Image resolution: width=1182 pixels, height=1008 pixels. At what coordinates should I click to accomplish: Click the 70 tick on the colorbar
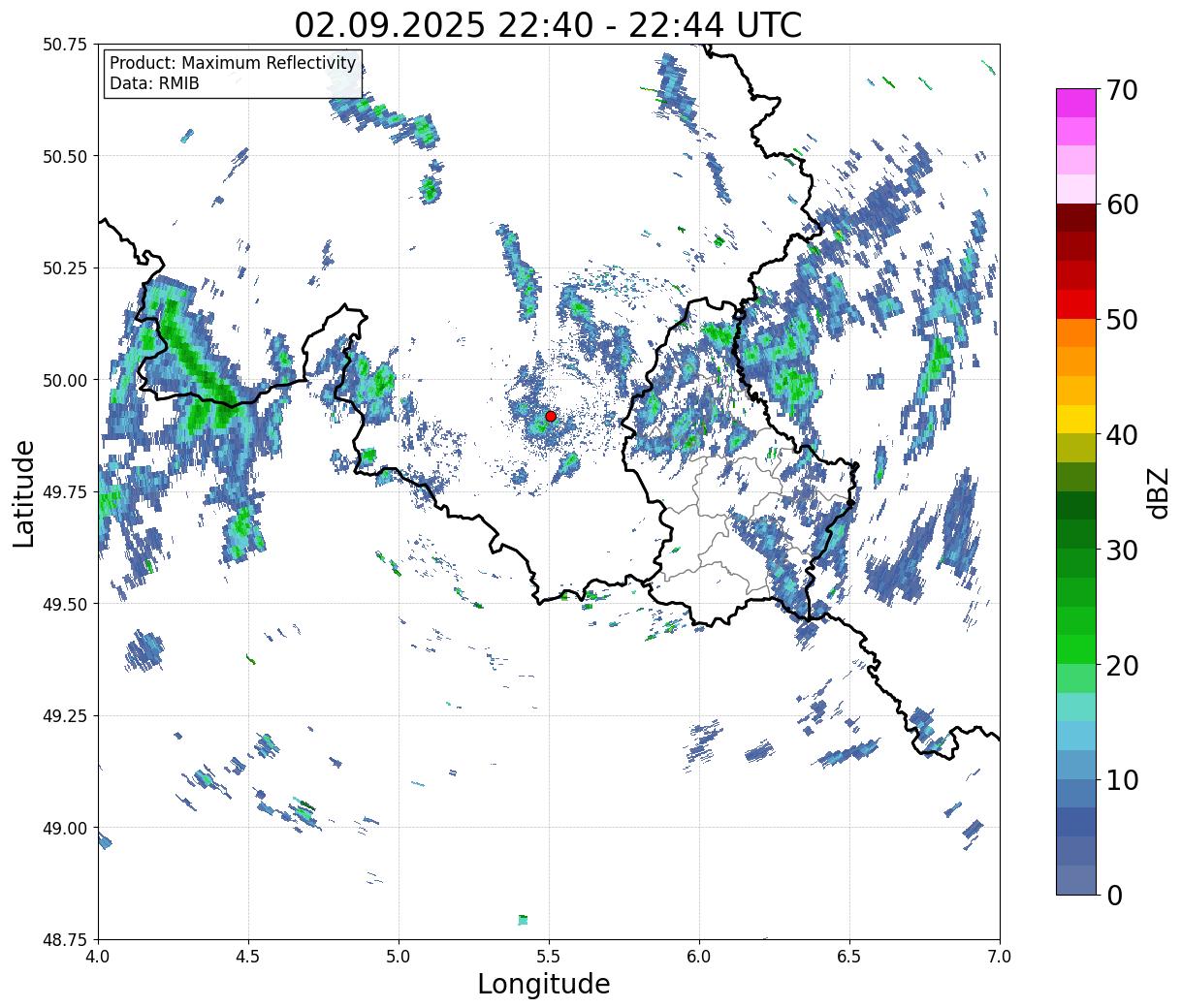pos(1122,89)
